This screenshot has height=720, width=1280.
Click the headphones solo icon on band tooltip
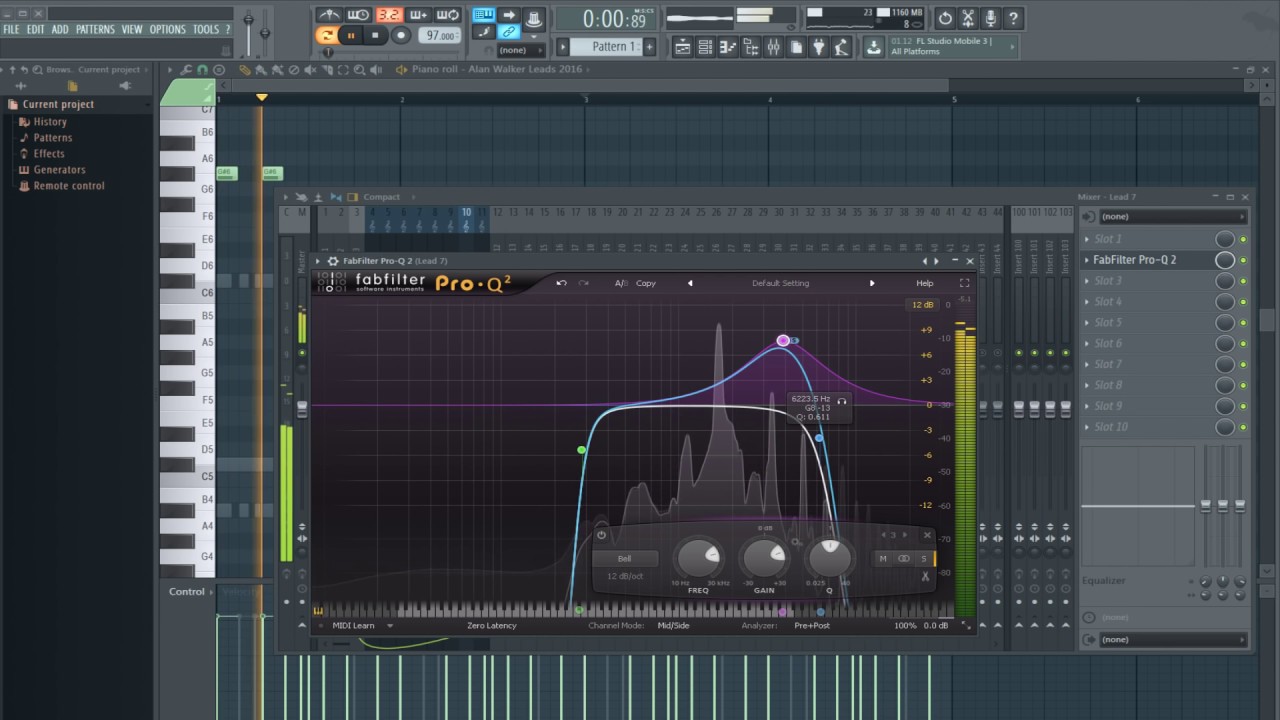[842, 402]
